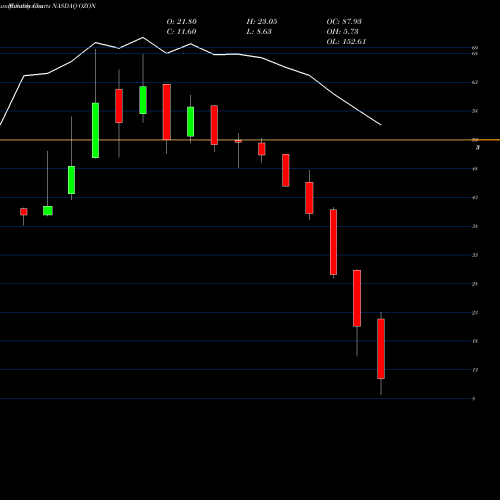Click the 33 price axis label
Screen dimensions: 500x500
(475, 255)
